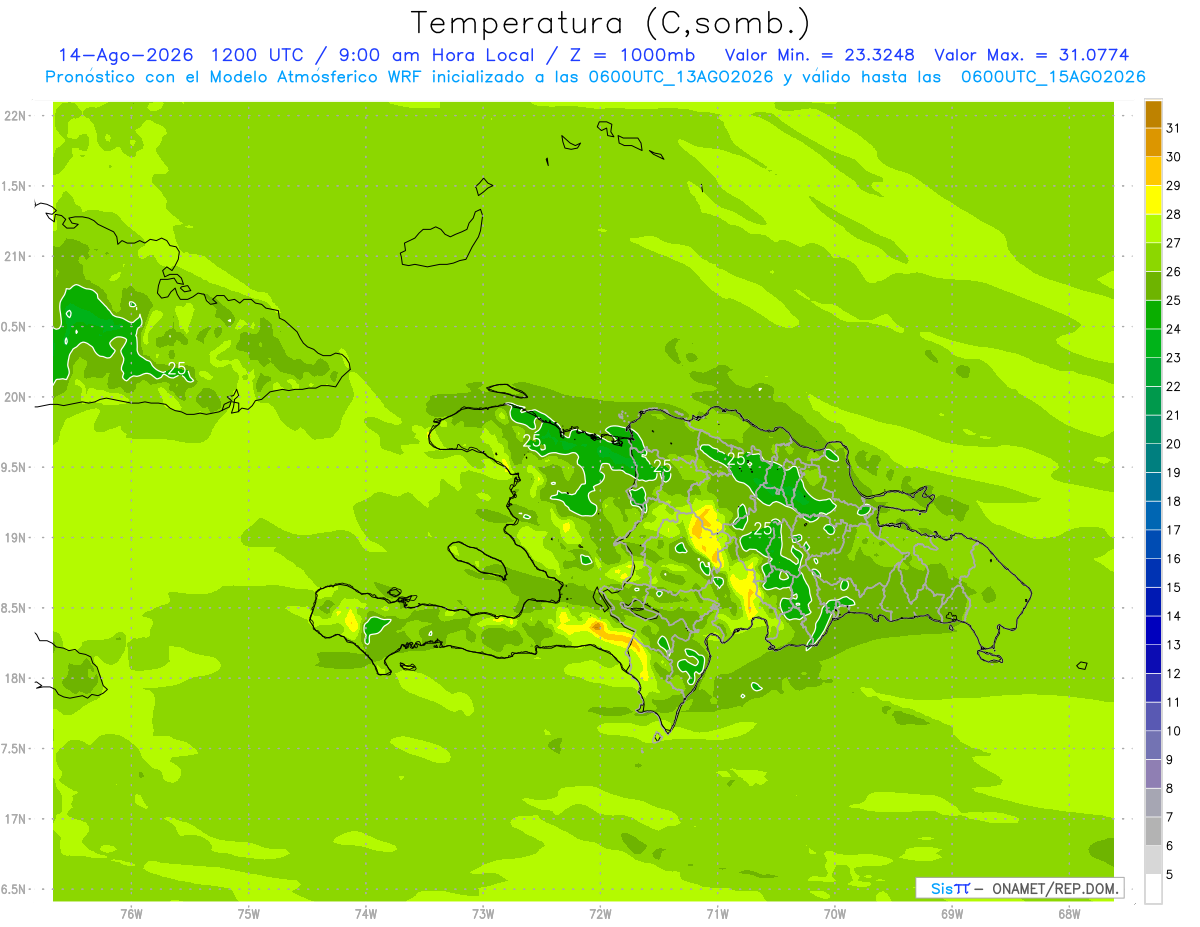
Task: Click the Valor Max. = 31.0774 readout
Action: 1031,55
